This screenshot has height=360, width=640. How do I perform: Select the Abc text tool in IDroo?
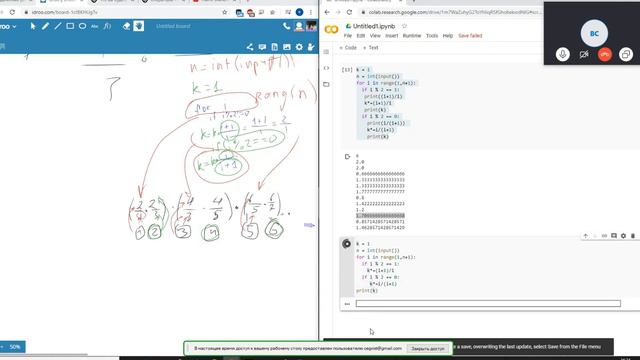point(95,26)
